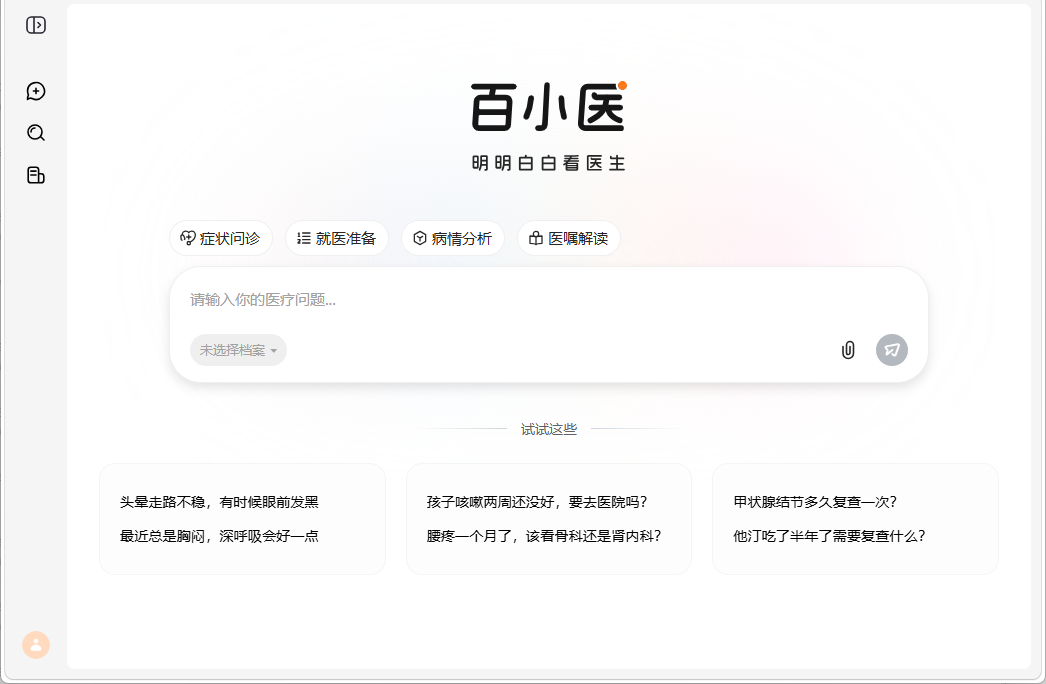Try the suggestion 腰疼一个月了
1046x684 pixels.
click(x=544, y=536)
